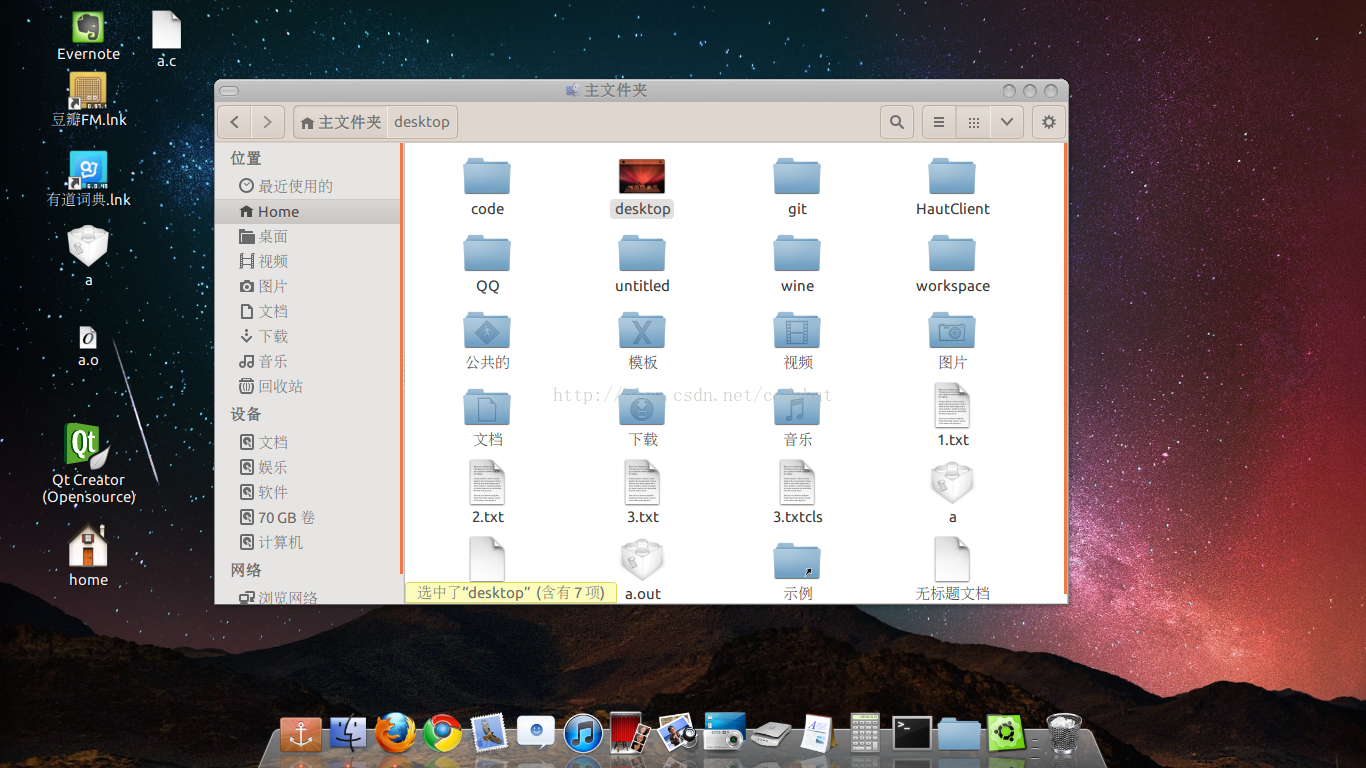This screenshot has width=1366, height=768.
Task: Open Qt Creator desktop shortcut
Action: (x=88, y=447)
